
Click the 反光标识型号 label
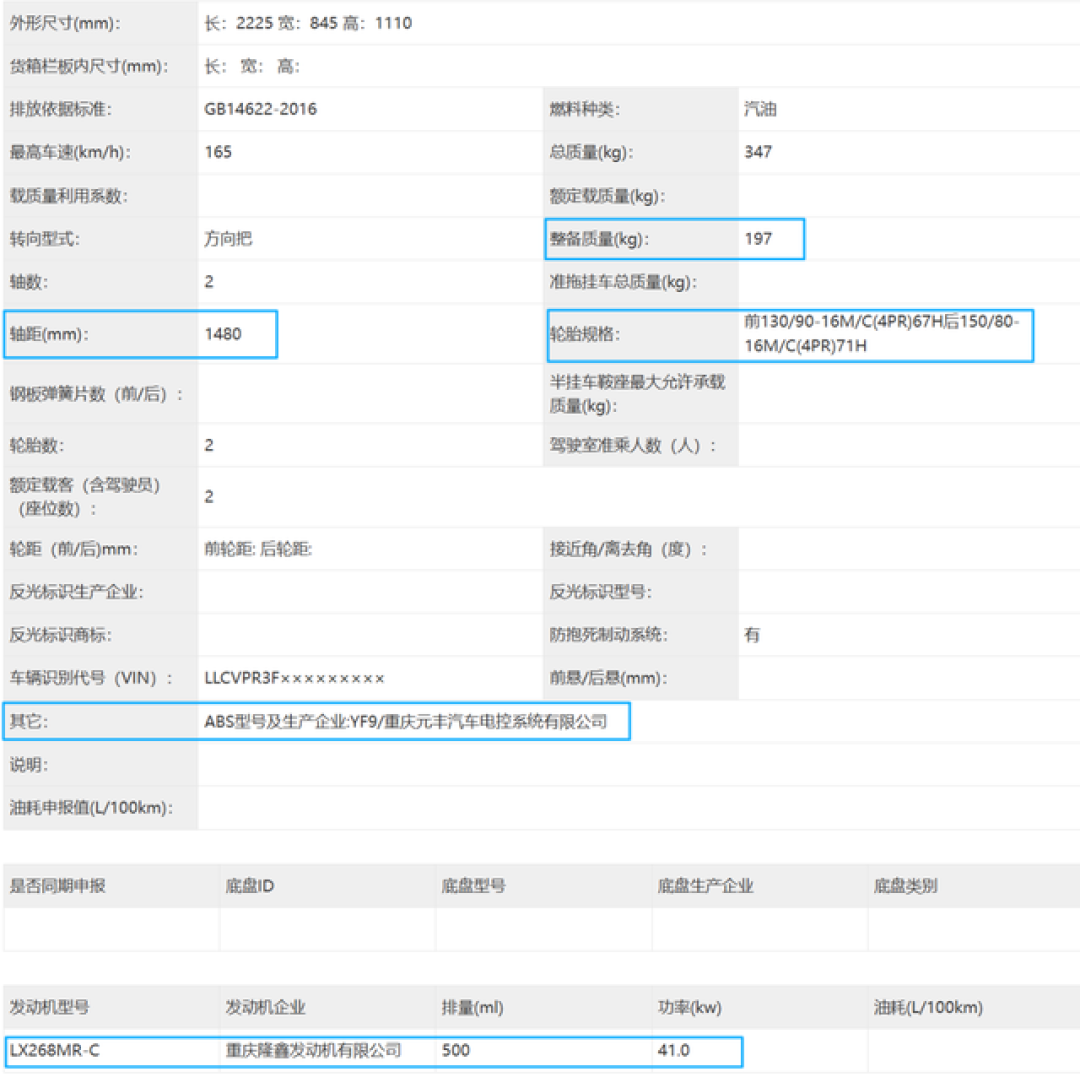pos(601,592)
